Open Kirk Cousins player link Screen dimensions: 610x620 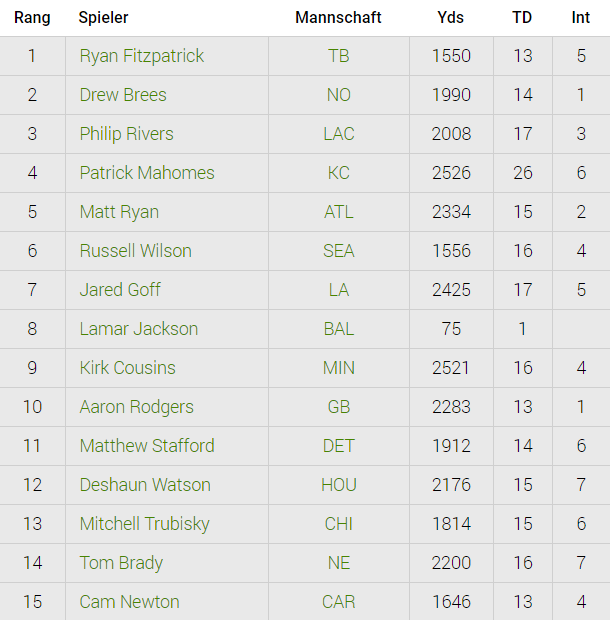coord(127,368)
